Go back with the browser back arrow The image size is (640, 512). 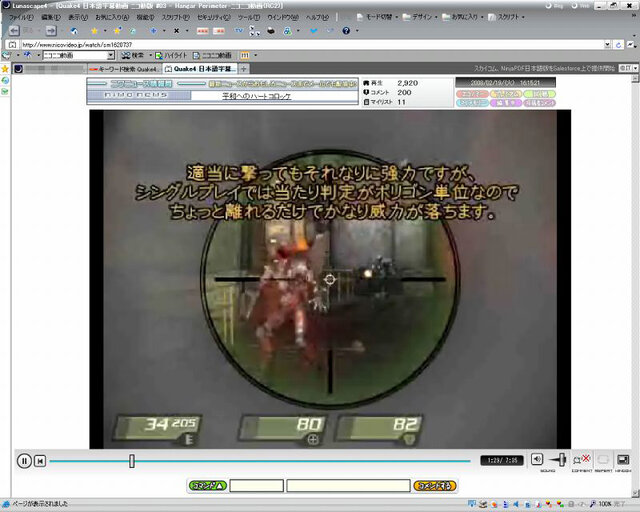pyautogui.click(x=14, y=31)
